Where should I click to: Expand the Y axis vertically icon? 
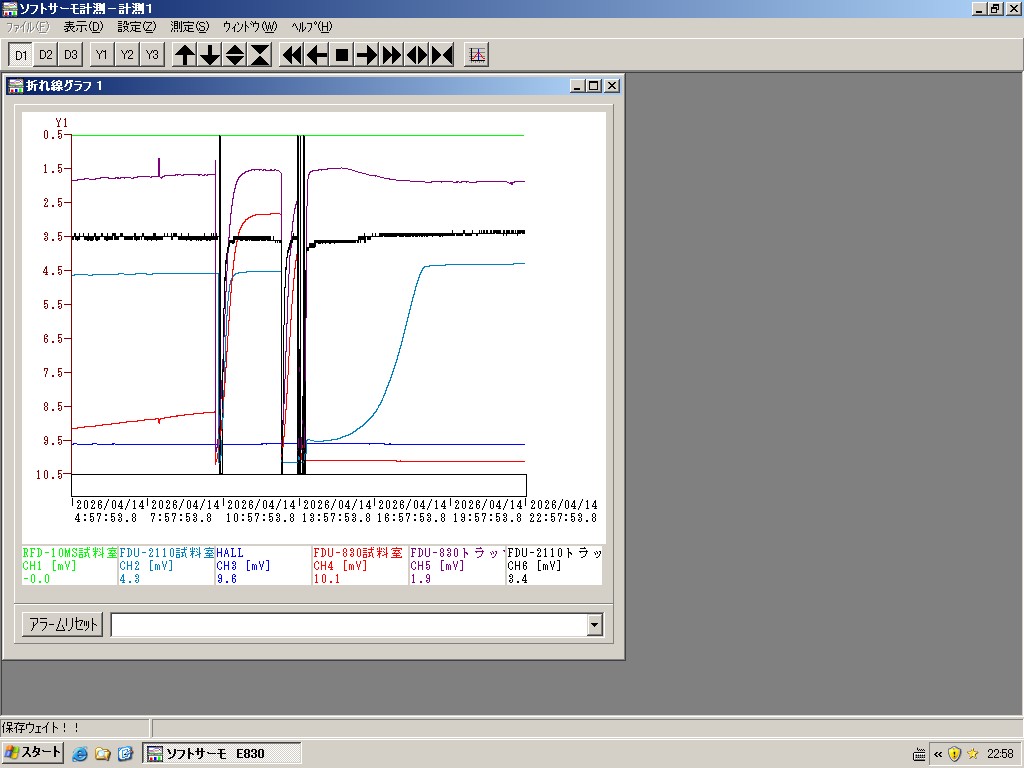[x=235, y=55]
